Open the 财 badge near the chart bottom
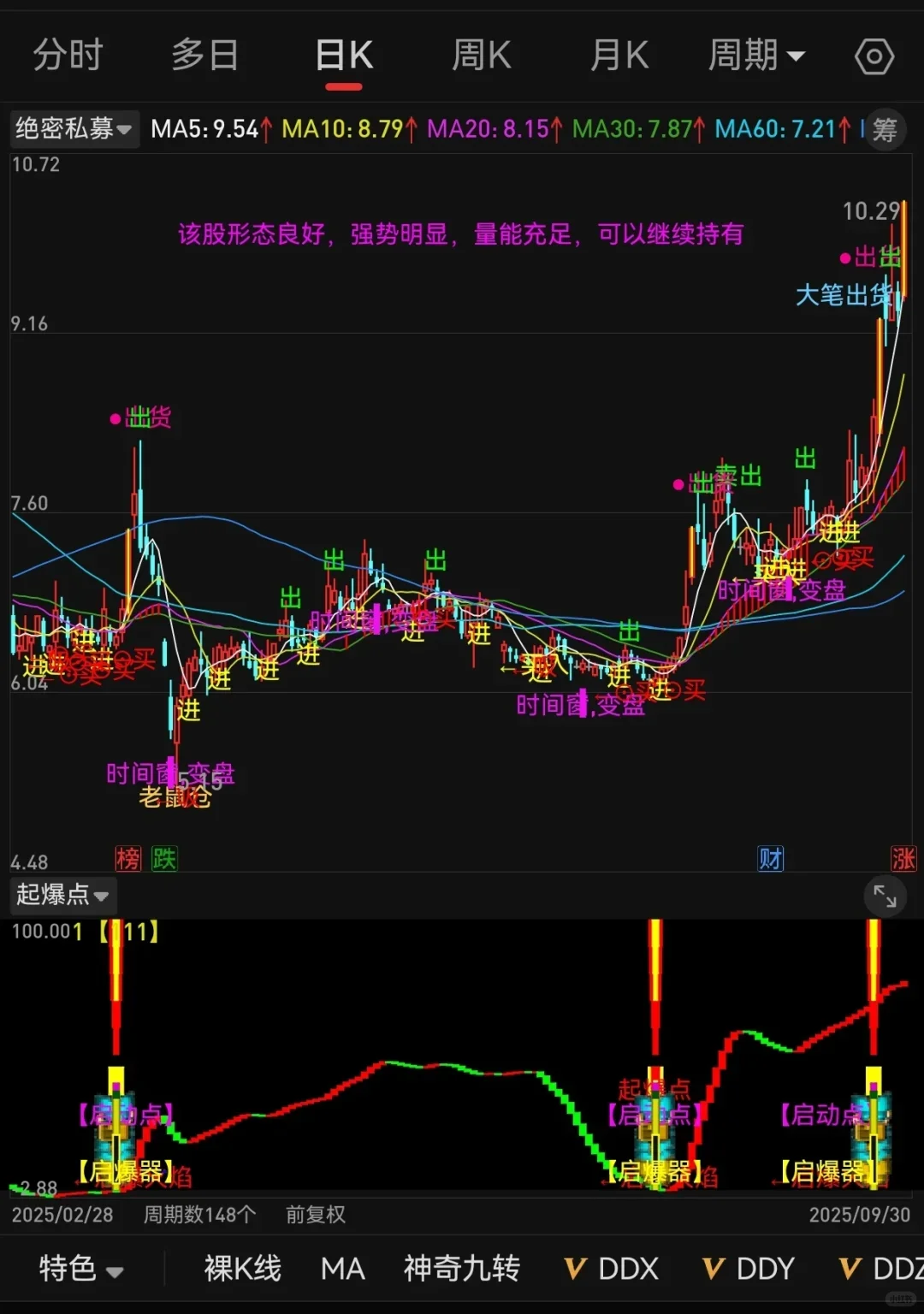This screenshot has height=1314, width=924. coord(771,860)
